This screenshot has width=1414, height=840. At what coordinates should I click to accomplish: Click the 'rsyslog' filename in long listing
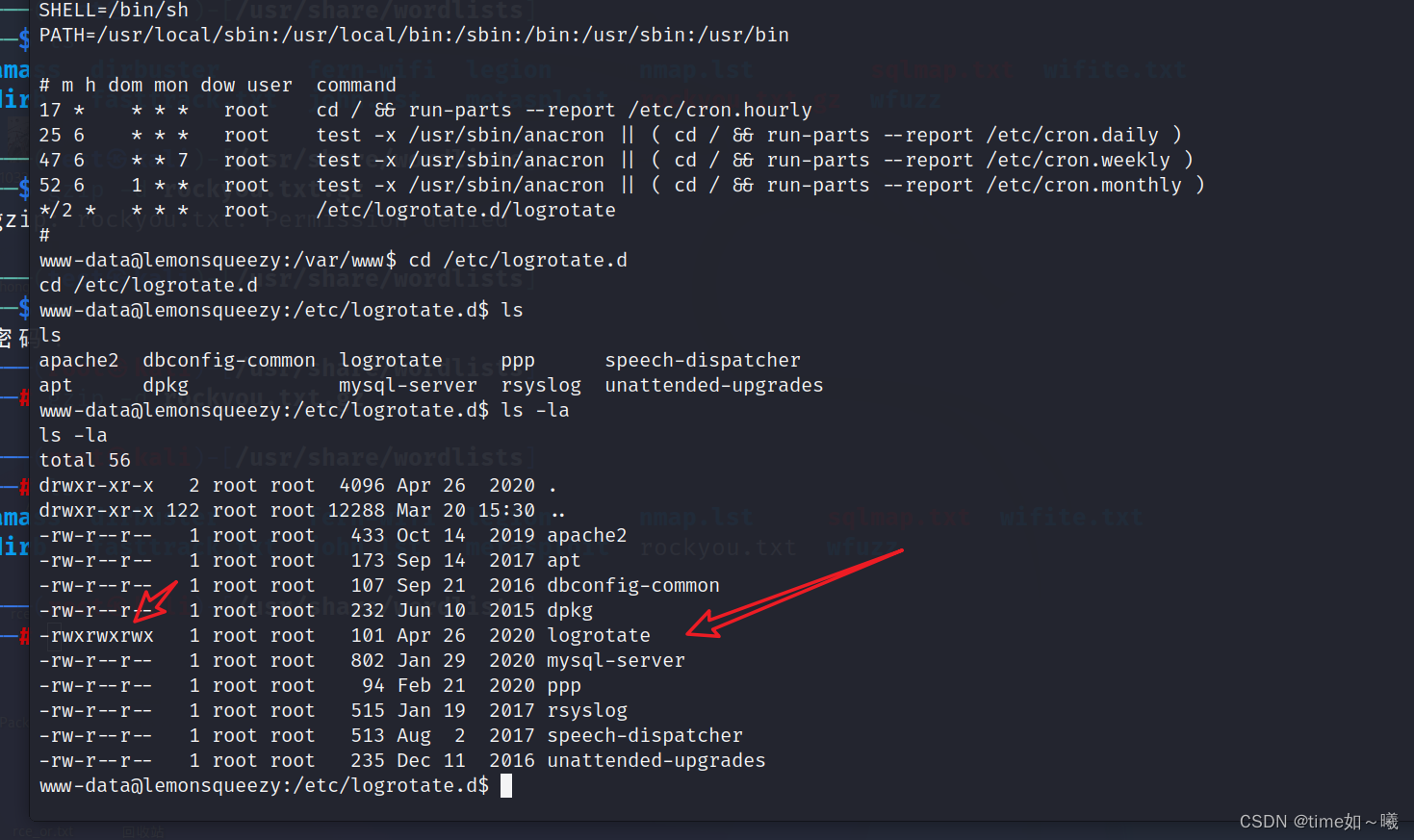pos(587,711)
